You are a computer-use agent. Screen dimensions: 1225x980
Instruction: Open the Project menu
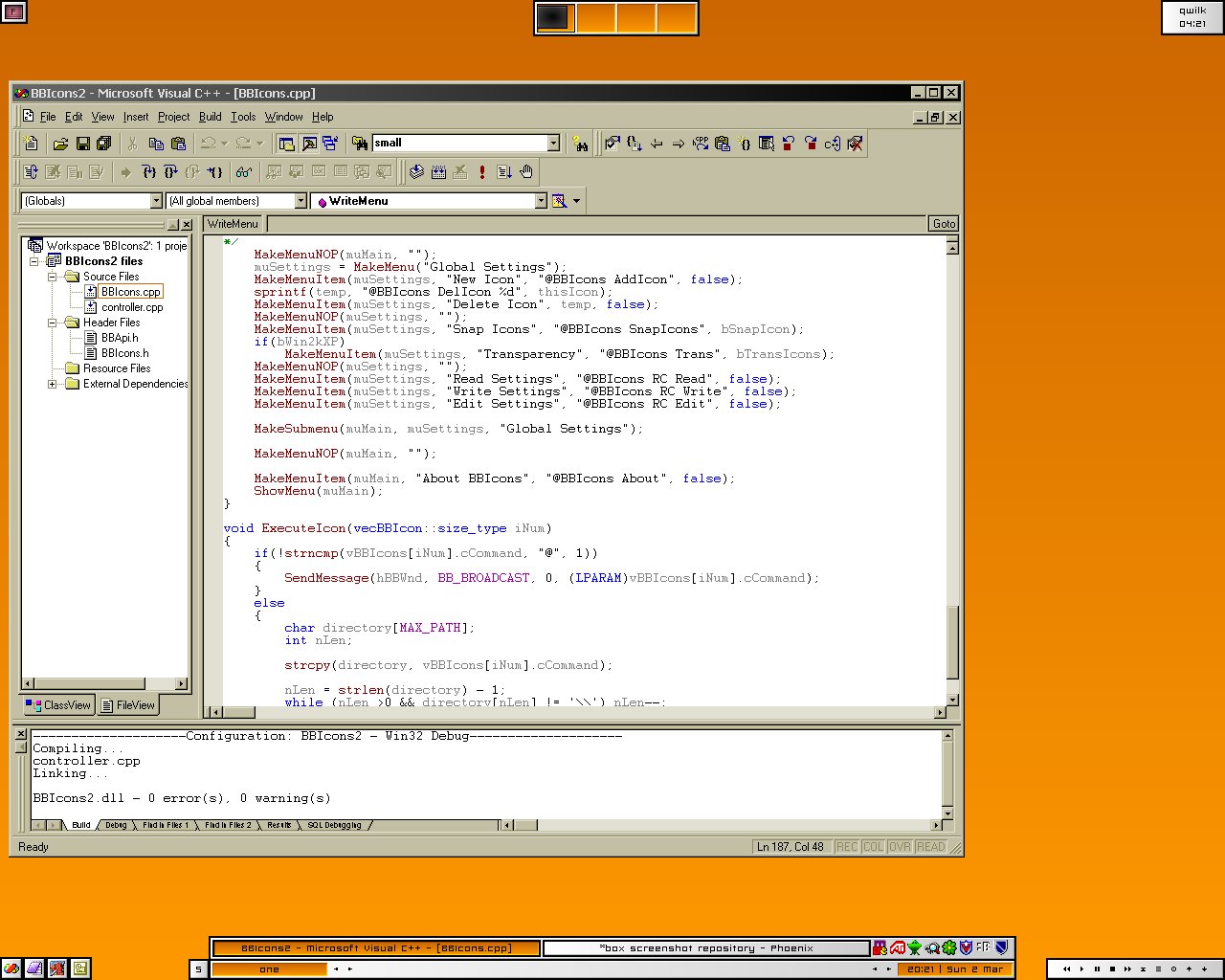pos(173,117)
